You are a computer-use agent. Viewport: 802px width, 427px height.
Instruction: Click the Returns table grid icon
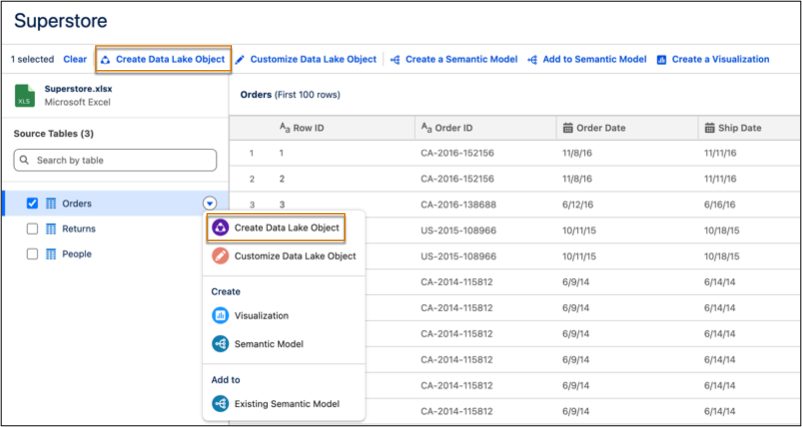(51, 229)
